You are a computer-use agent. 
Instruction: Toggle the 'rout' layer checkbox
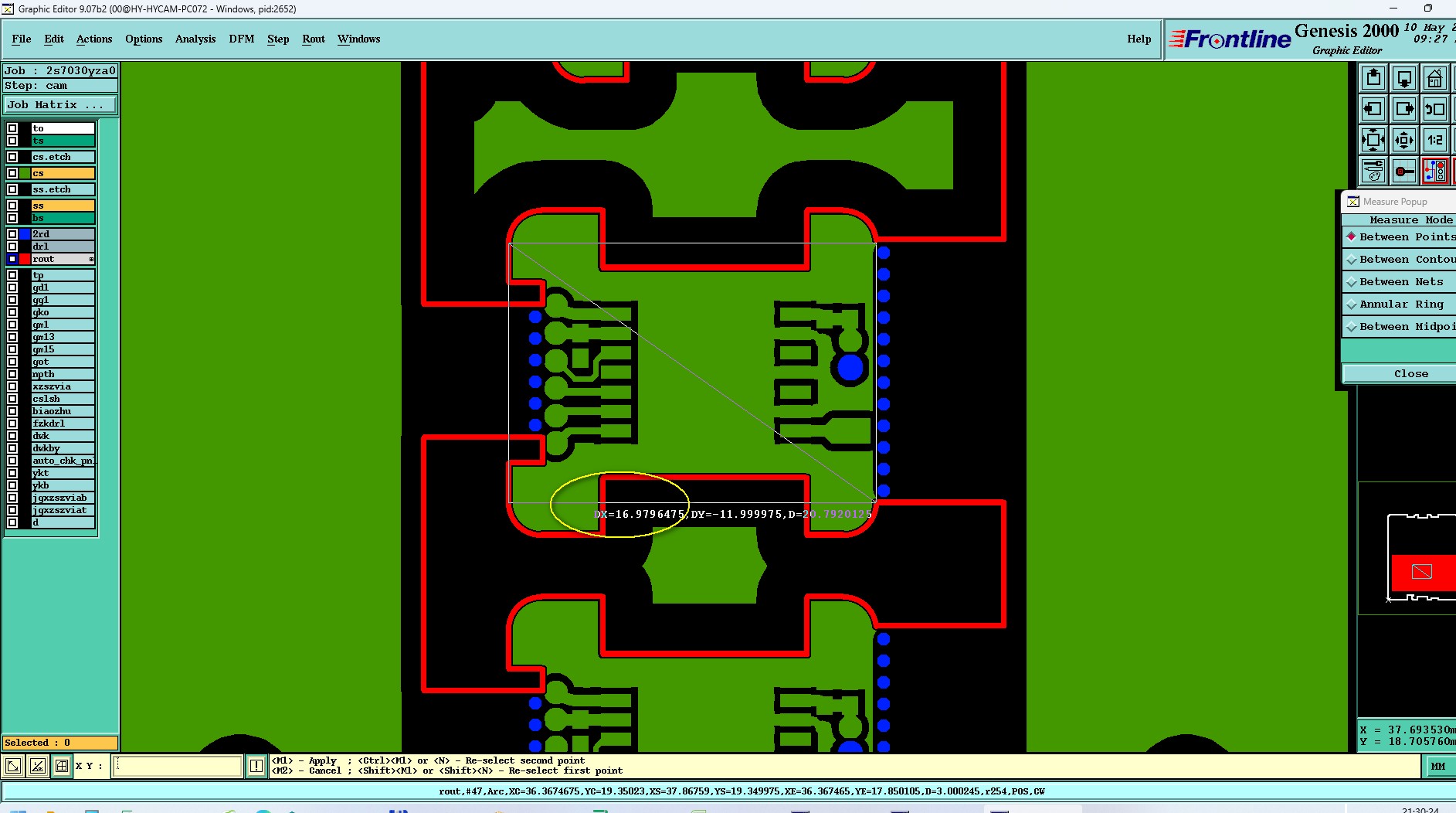pyautogui.click(x=12, y=259)
